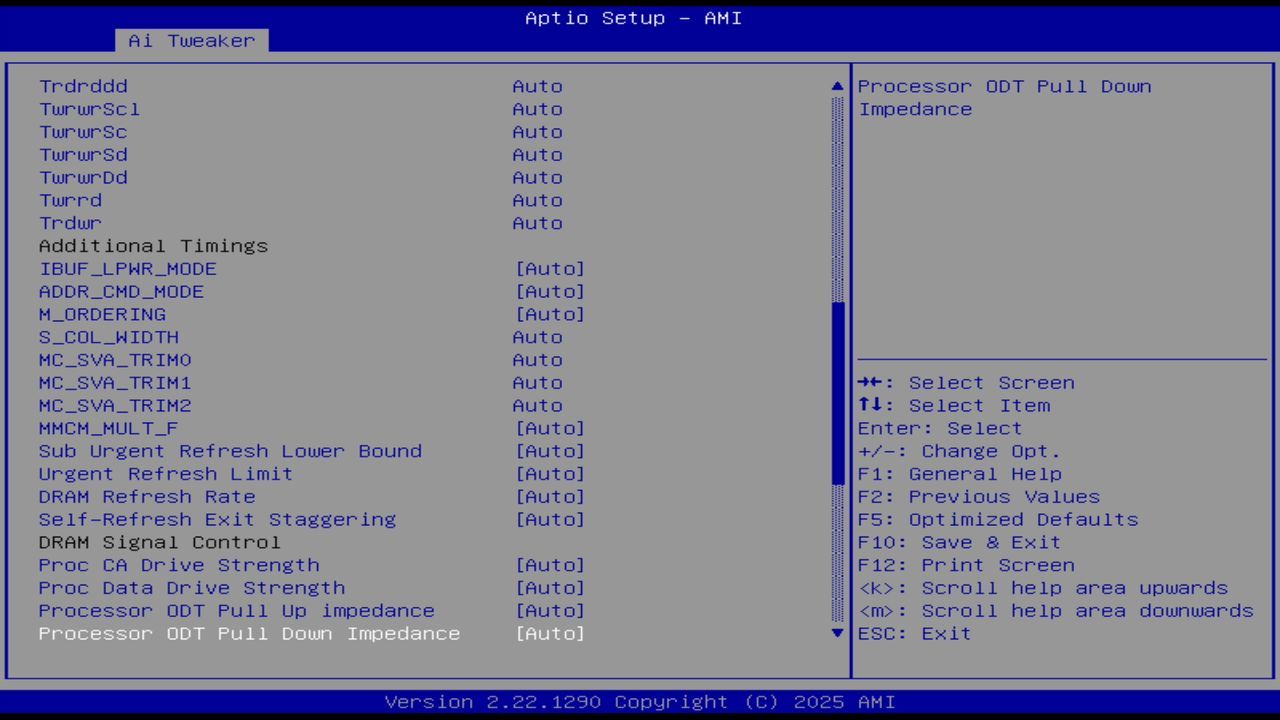Click the F10: Save & Exit hint
The height and width of the screenshot is (720, 1280).
960,543
